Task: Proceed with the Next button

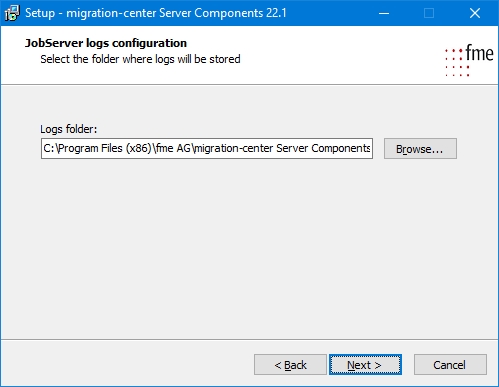Action: point(365,365)
